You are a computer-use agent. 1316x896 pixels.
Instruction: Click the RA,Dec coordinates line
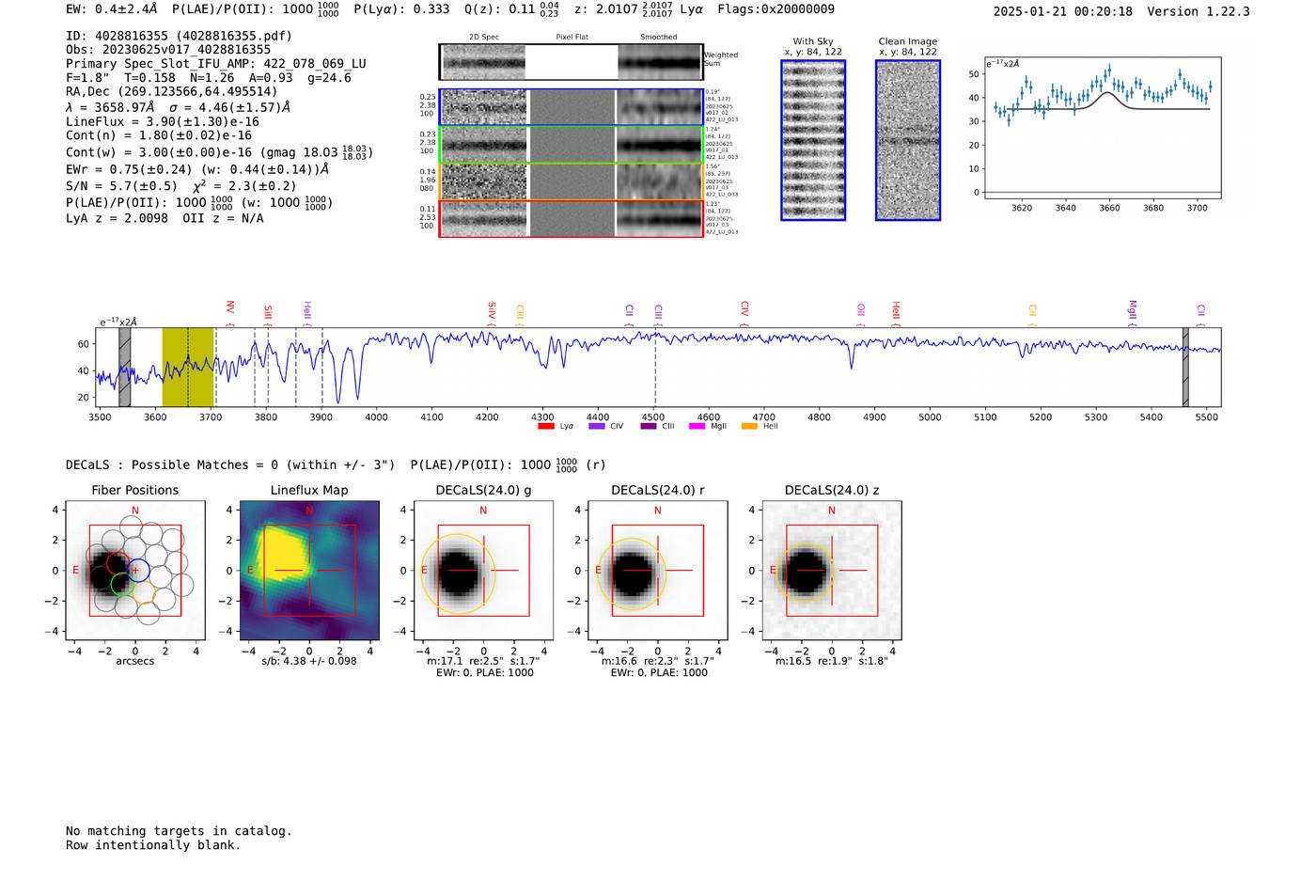172,92
